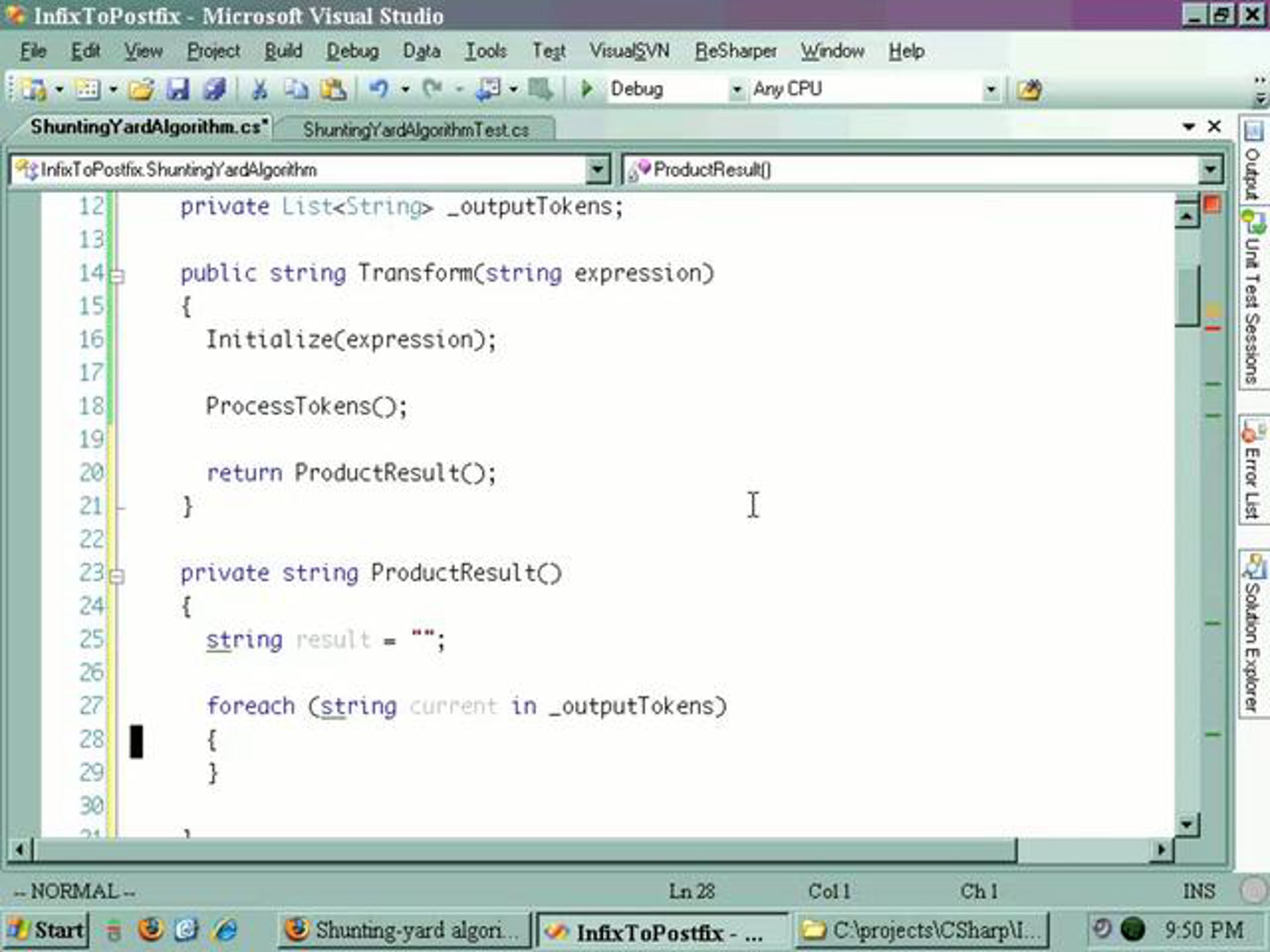Click the Copy toolbar icon
This screenshot has height=952, width=1270.
pyautogui.click(x=297, y=89)
